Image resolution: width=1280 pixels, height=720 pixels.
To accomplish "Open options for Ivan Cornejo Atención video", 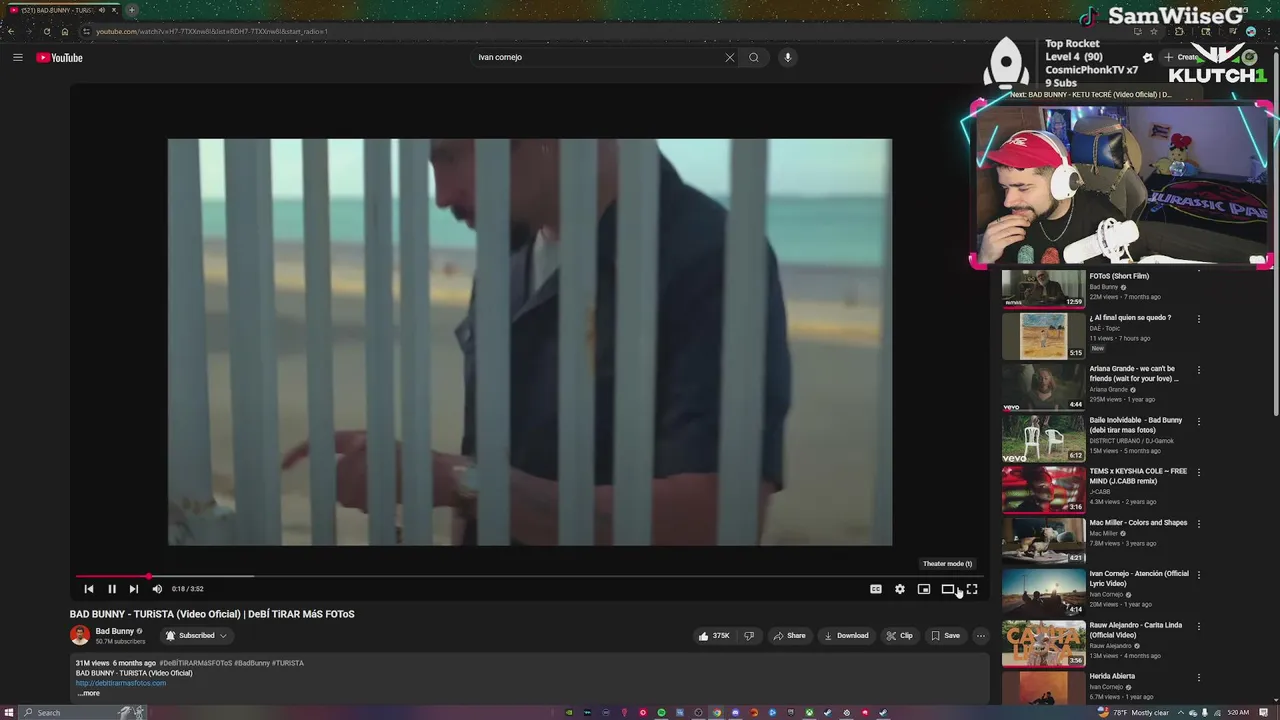I will 1199,575.
